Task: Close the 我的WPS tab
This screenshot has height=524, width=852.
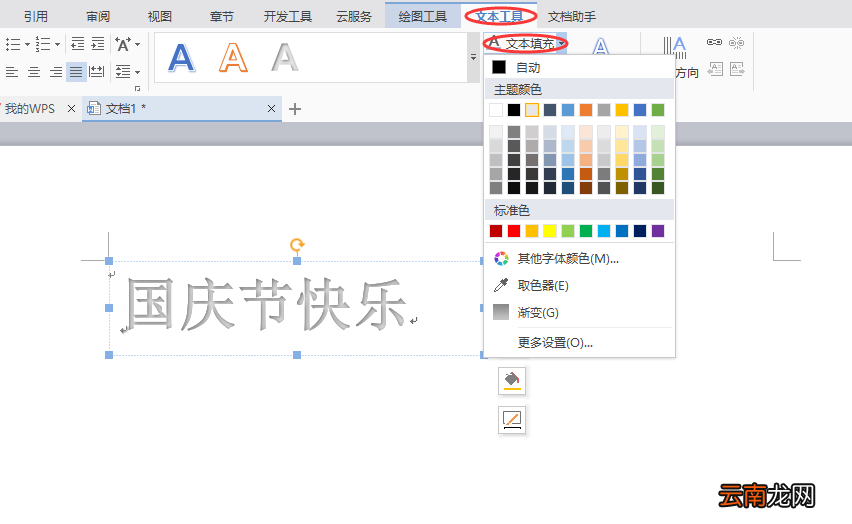Action: pyautogui.click(x=71, y=109)
